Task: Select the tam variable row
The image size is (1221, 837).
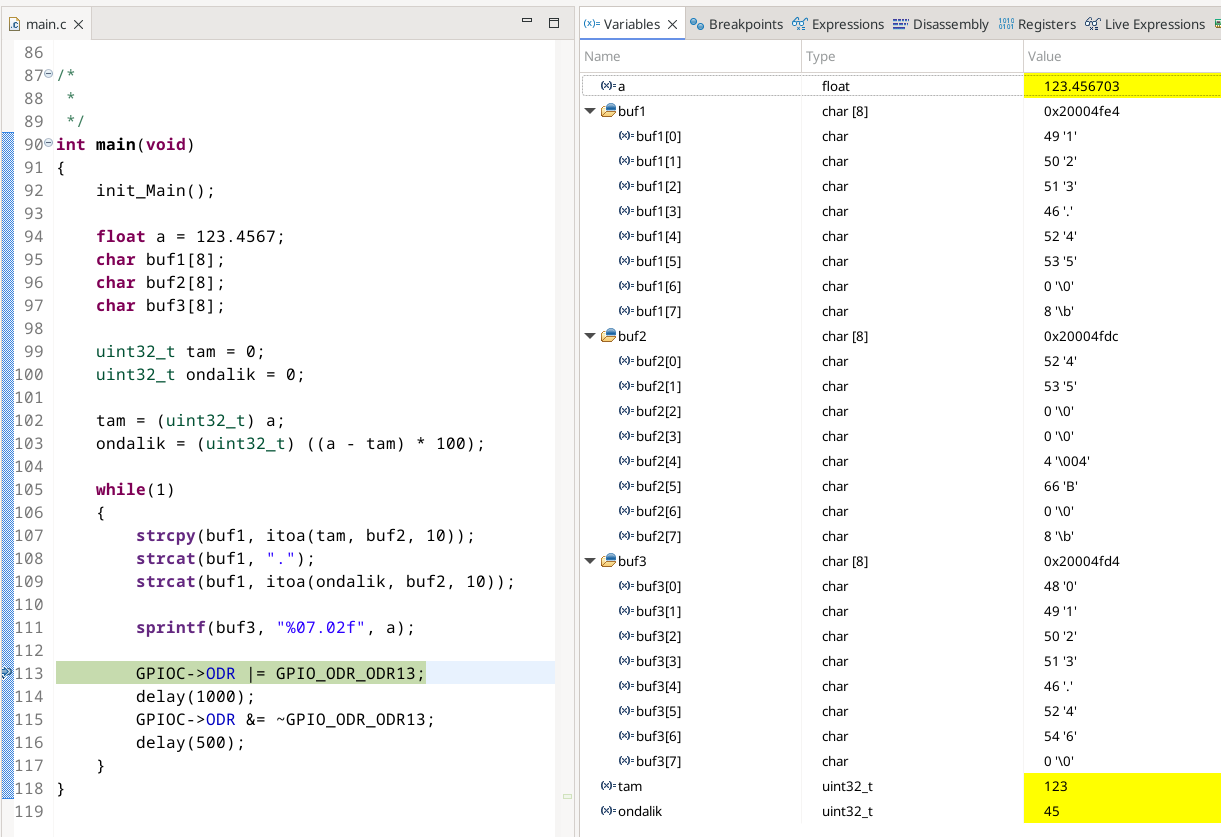Action: 900,786
